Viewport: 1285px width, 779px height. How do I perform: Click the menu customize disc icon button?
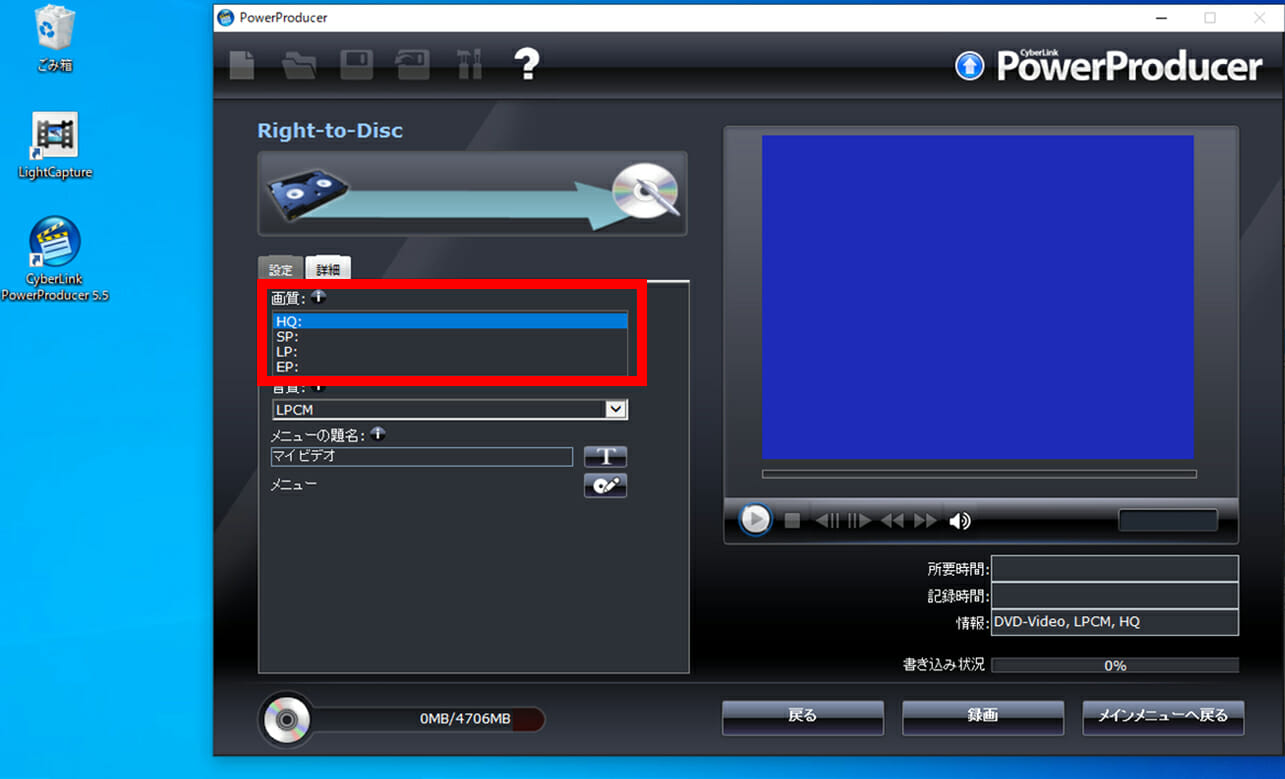(x=605, y=485)
